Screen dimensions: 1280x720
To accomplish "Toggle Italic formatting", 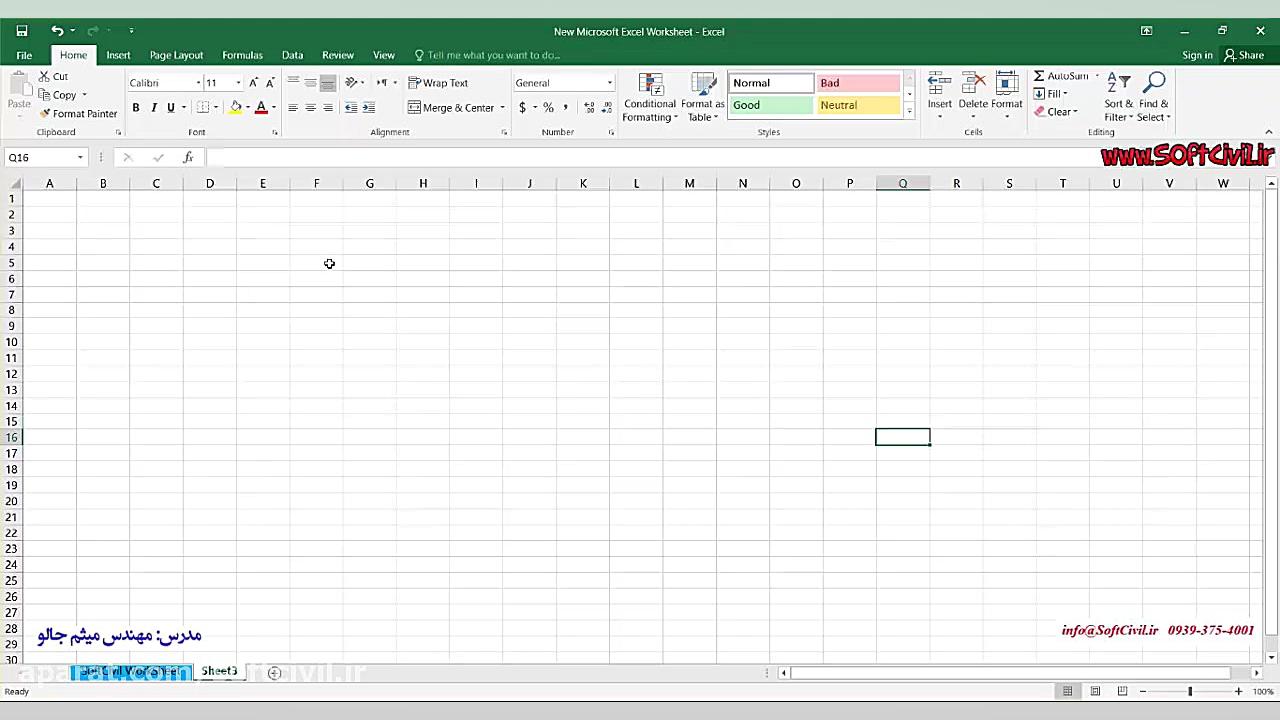I will (x=153, y=108).
